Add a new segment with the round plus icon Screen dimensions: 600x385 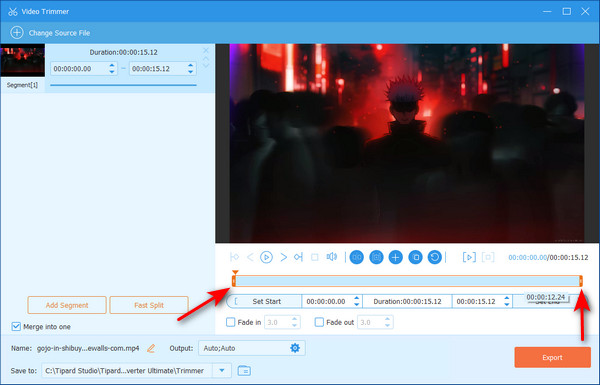pyautogui.click(x=396, y=257)
